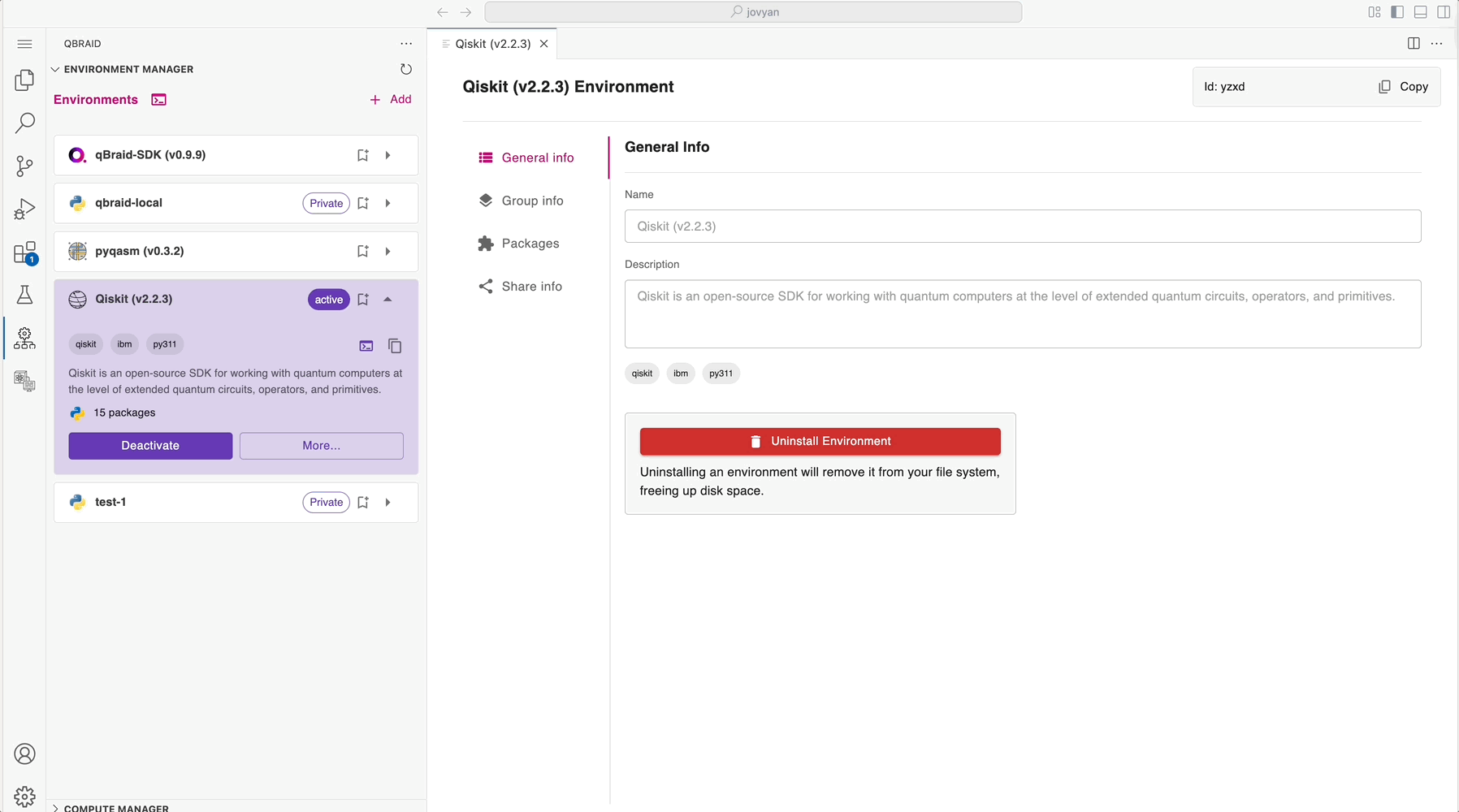Open the qBraid environment manager view
Screen dimensions: 1459x812
point(25,338)
